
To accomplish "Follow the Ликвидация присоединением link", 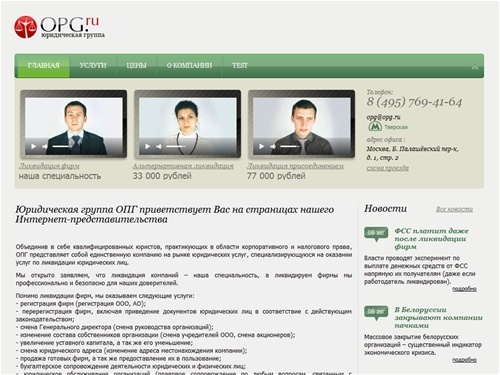I will click(x=295, y=166).
